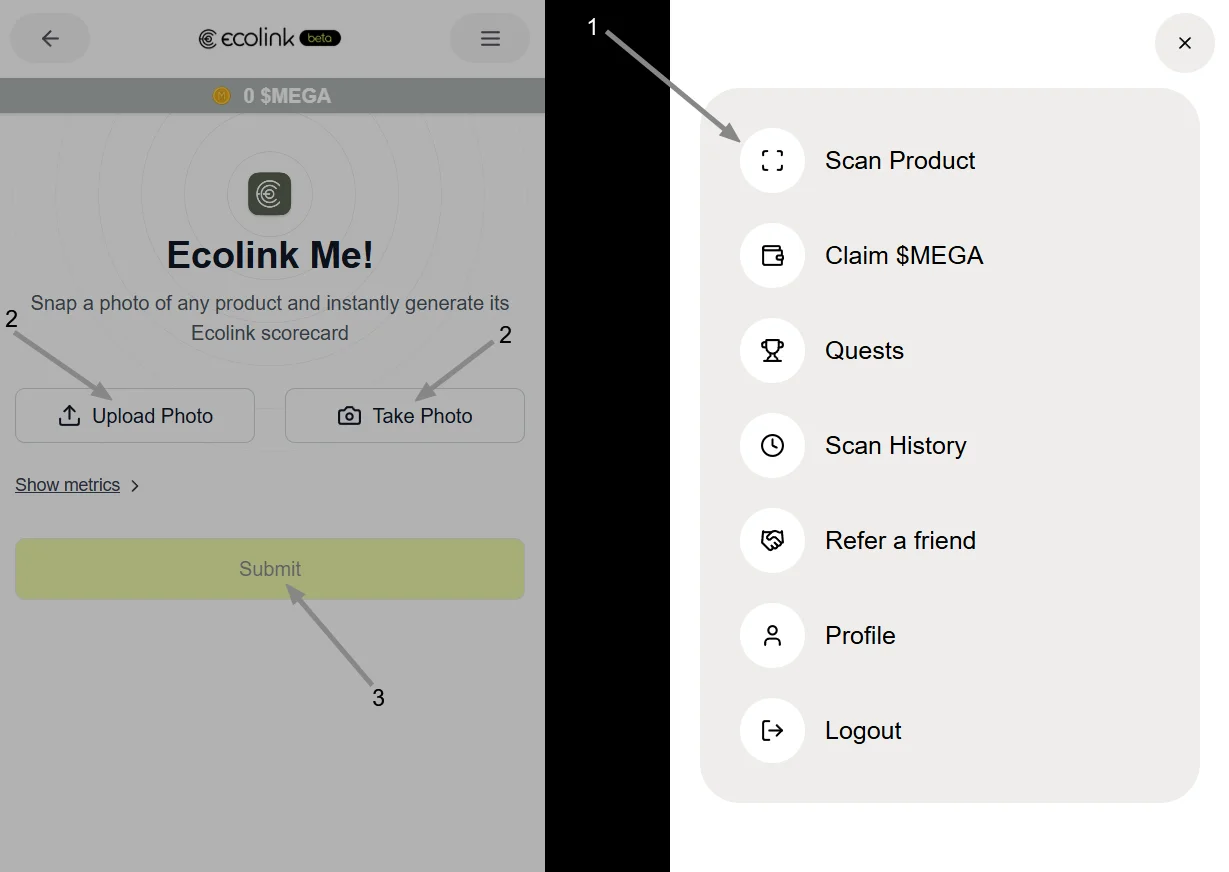Click the Scan History clock icon
1229x872 pixels.
(772, 445)
